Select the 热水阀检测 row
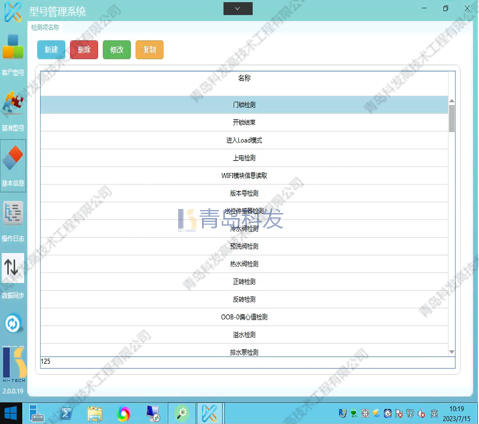Viewport: 479px width, 424px height. pos(244,264)
